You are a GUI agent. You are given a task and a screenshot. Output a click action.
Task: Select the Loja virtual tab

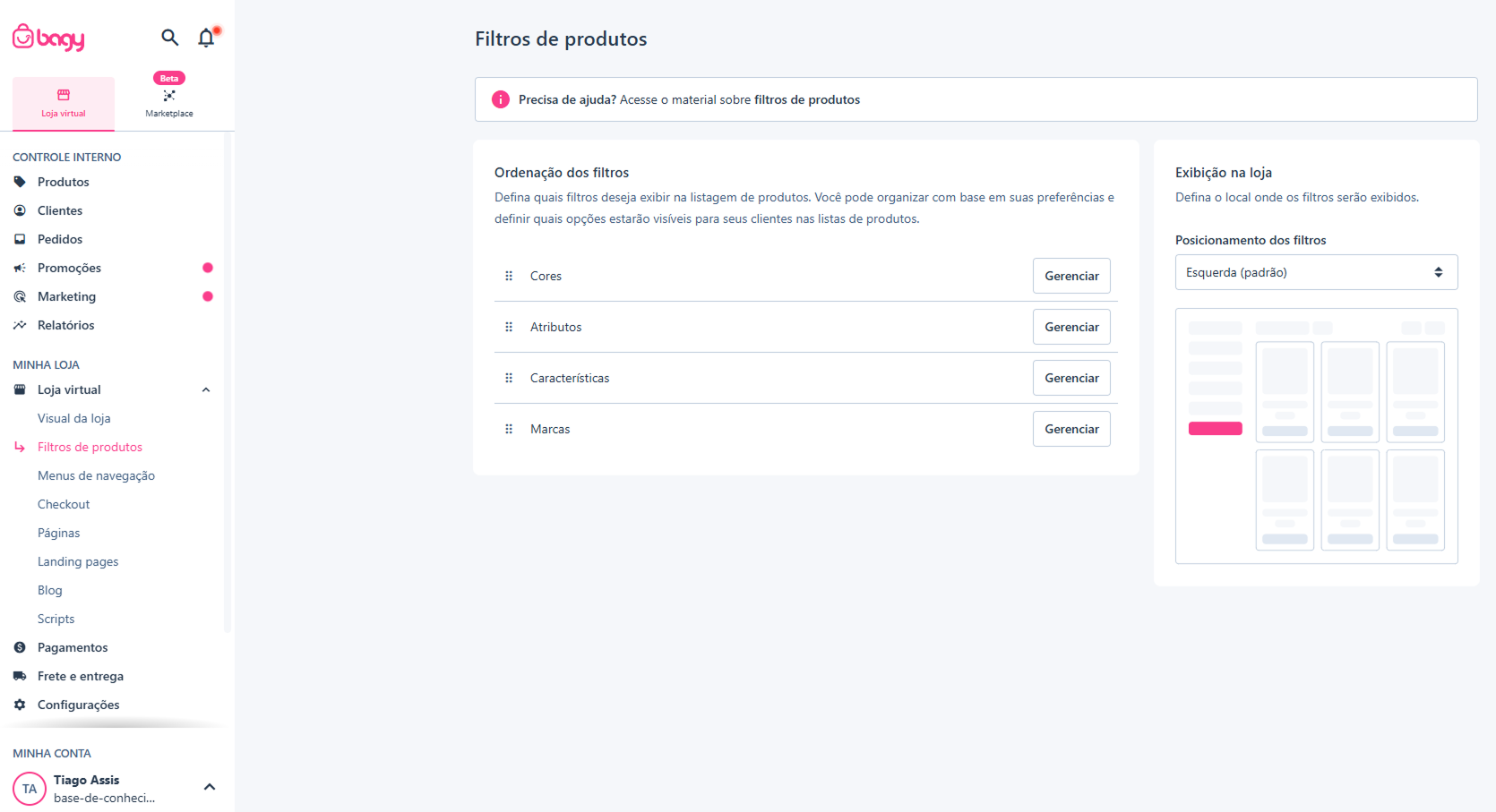64,103
